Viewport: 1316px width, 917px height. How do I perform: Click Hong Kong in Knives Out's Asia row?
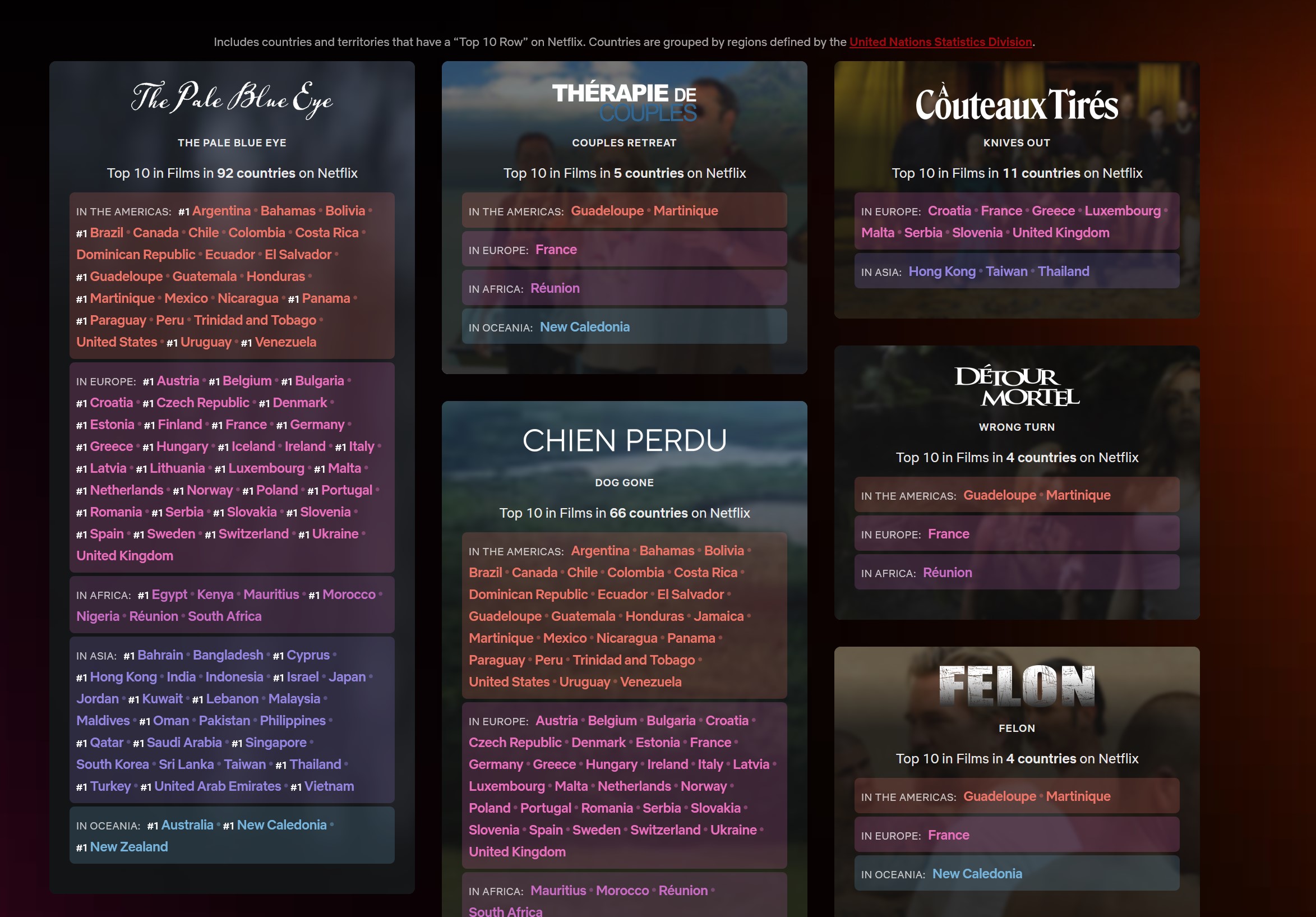[941, 271]
